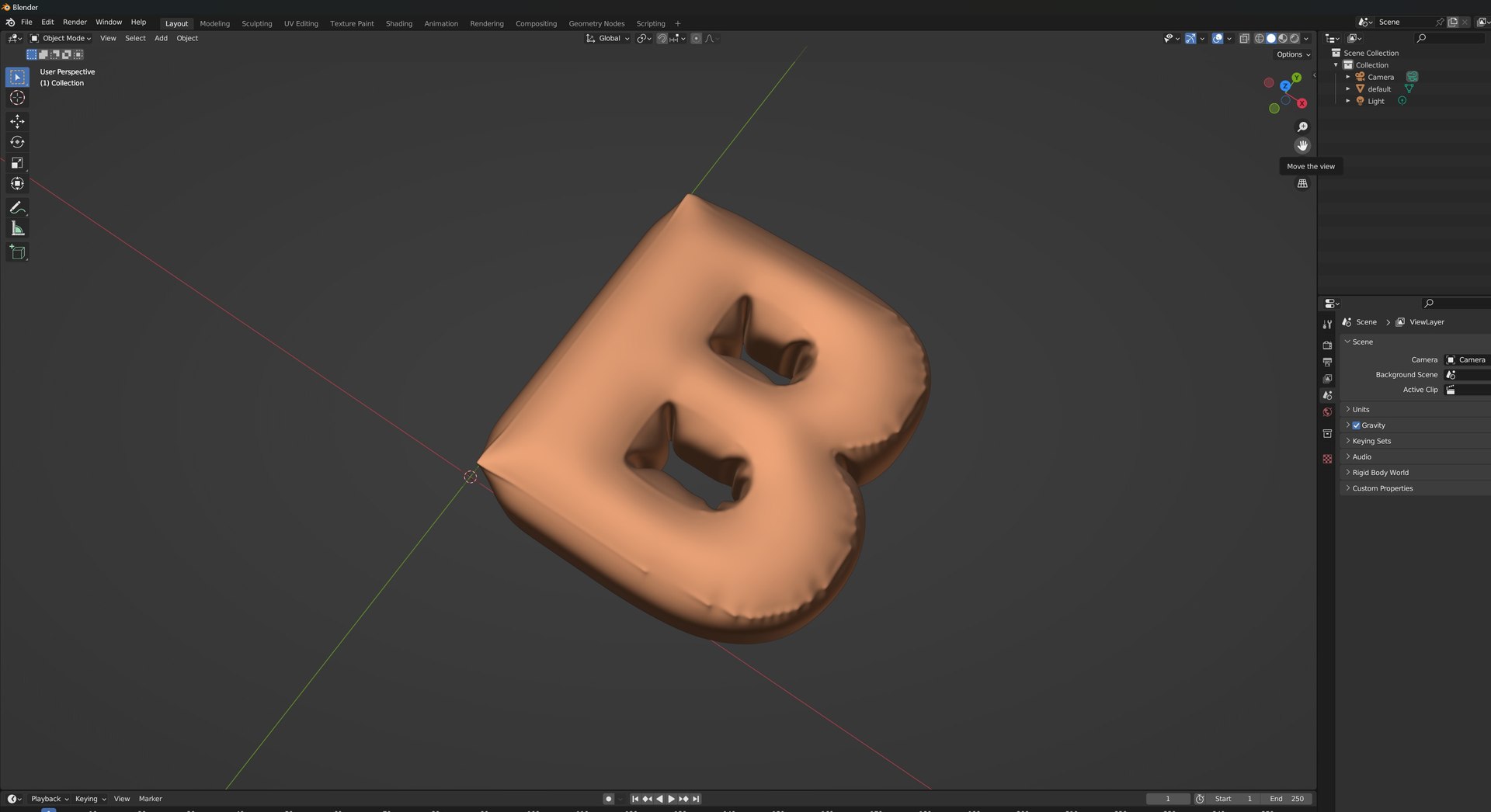This screenshot has width=1491, height=812.
Task: Toggle show gizmo button
Action: 1190,38
